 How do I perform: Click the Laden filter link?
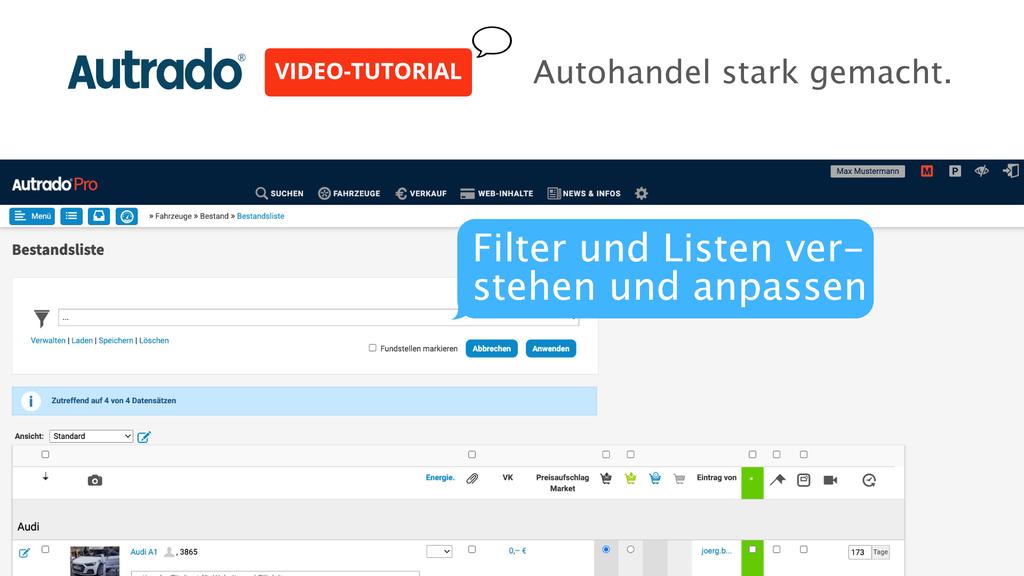click(x=82, y=340)
